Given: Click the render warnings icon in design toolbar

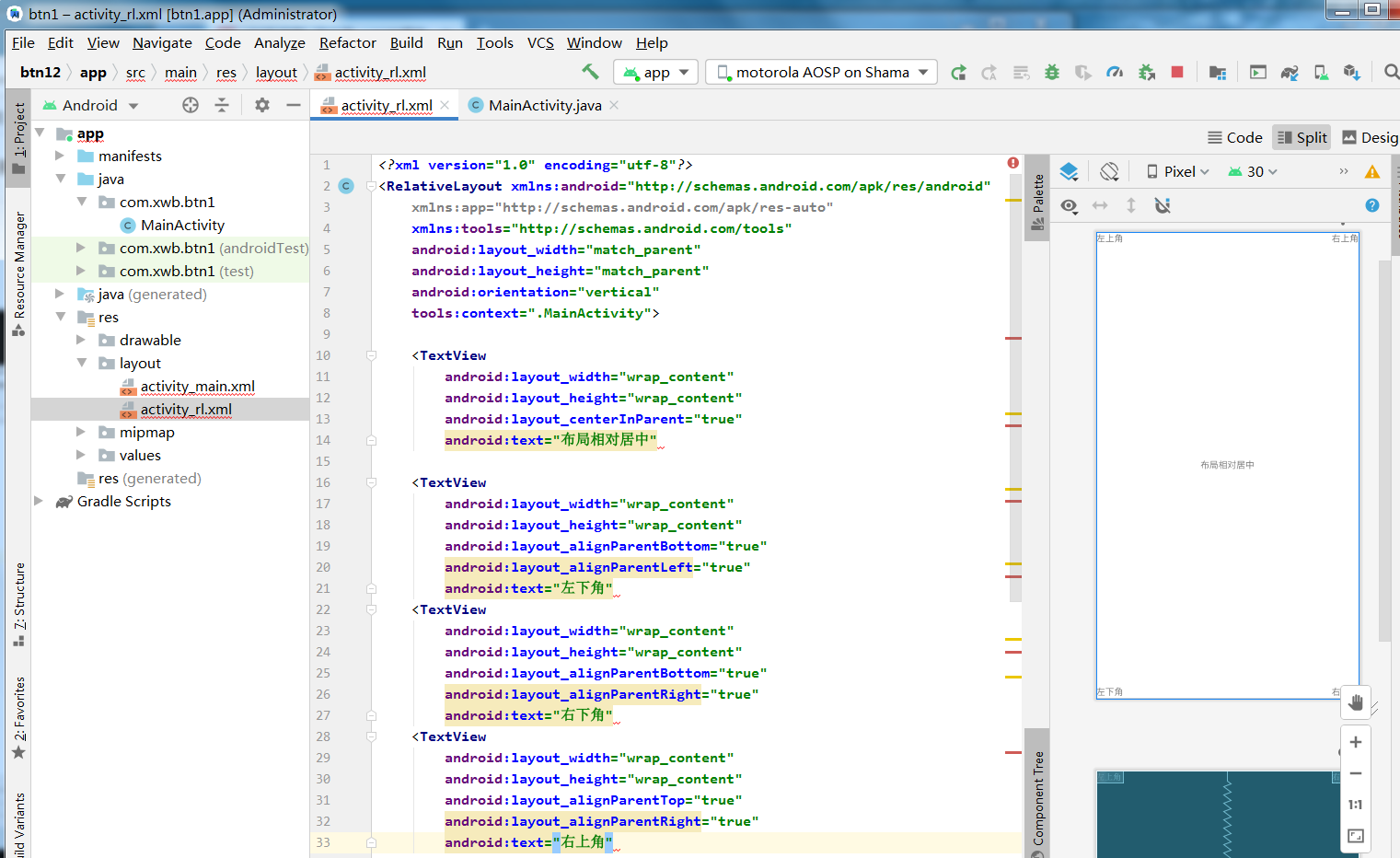Looking at the screenshot, I should [1372, 171].
